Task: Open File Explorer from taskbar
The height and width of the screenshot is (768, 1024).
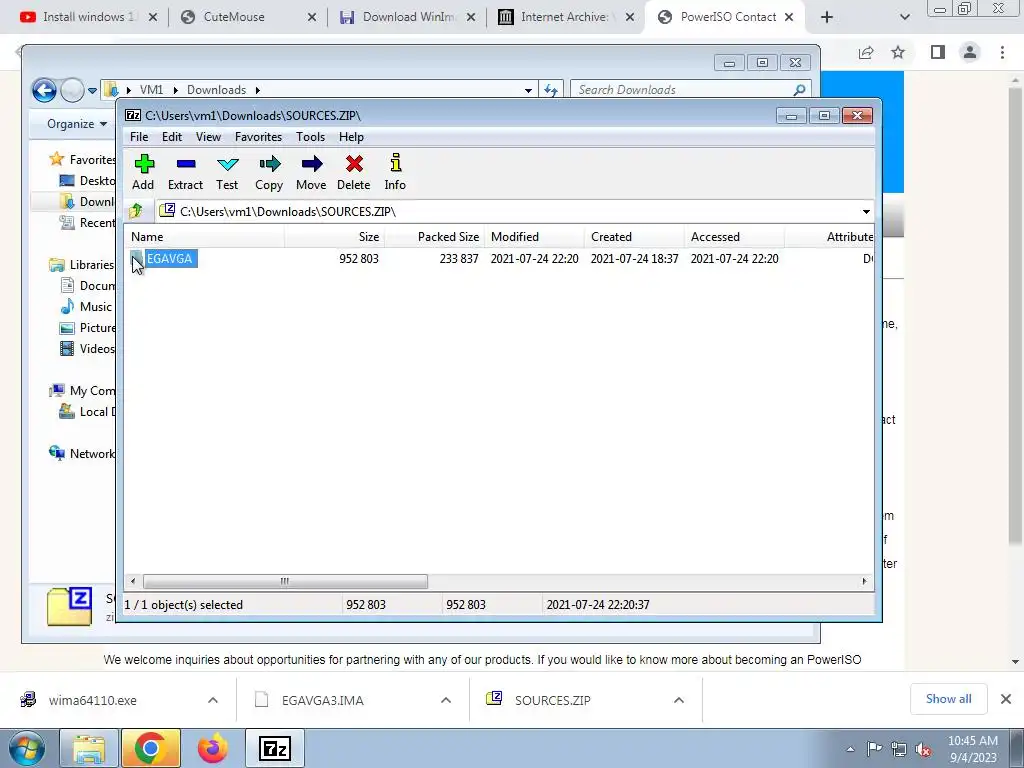Action: (89, 748)
